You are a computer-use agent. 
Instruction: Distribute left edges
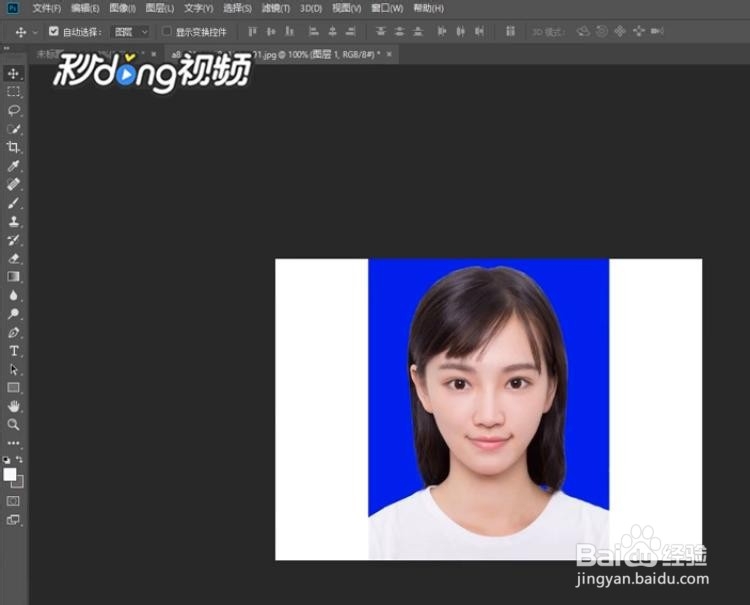point(442,32)
